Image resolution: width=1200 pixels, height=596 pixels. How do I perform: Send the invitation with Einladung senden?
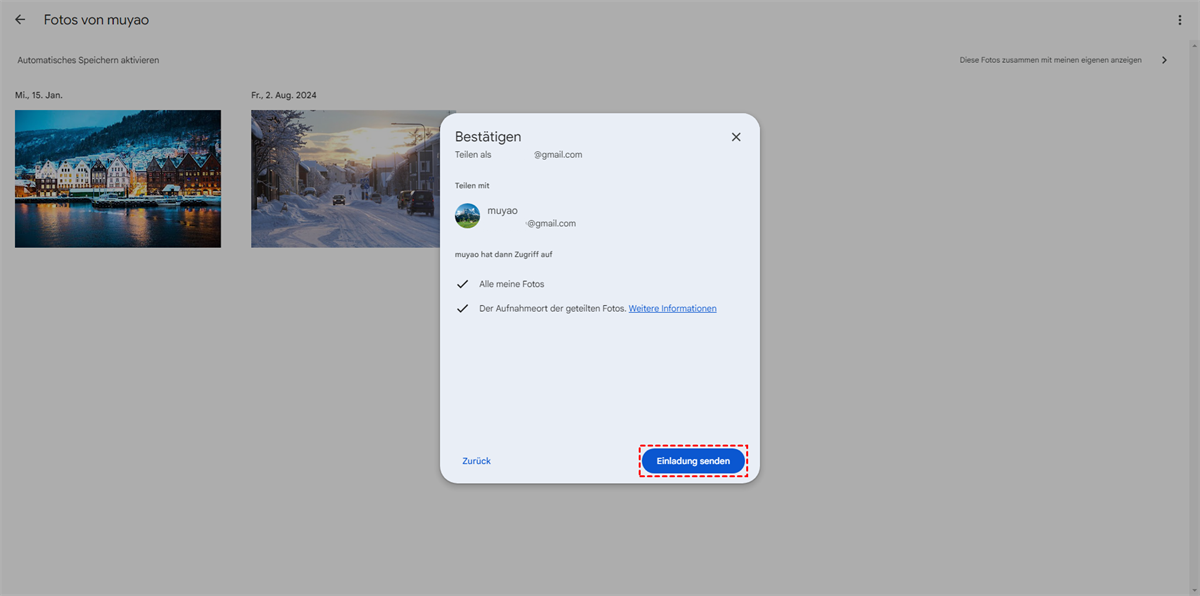tap(693, 461)
